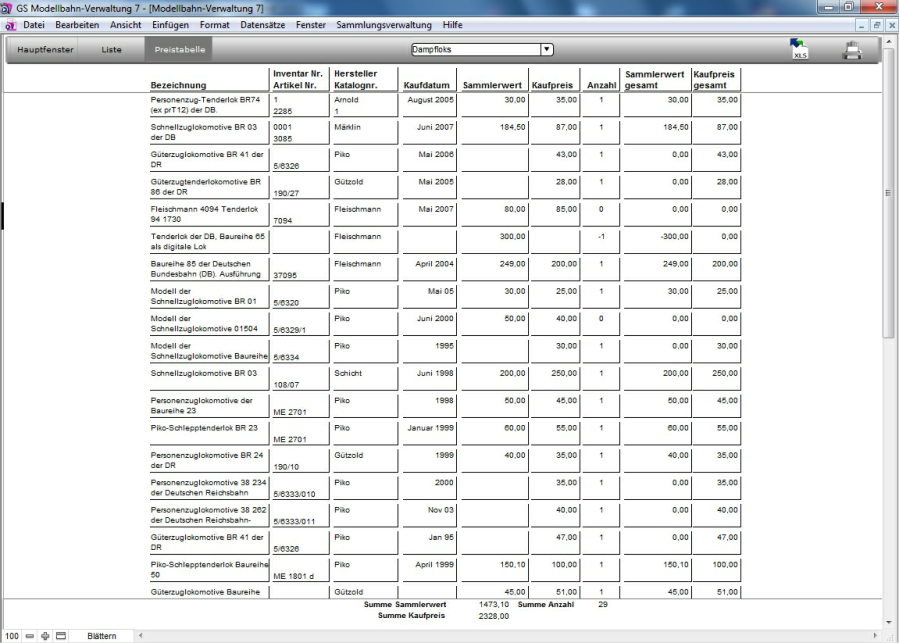The height and width of the screenshot is (643, 900).
Task: Click the 100 zoom level button
Action: (x=12, y=636)
